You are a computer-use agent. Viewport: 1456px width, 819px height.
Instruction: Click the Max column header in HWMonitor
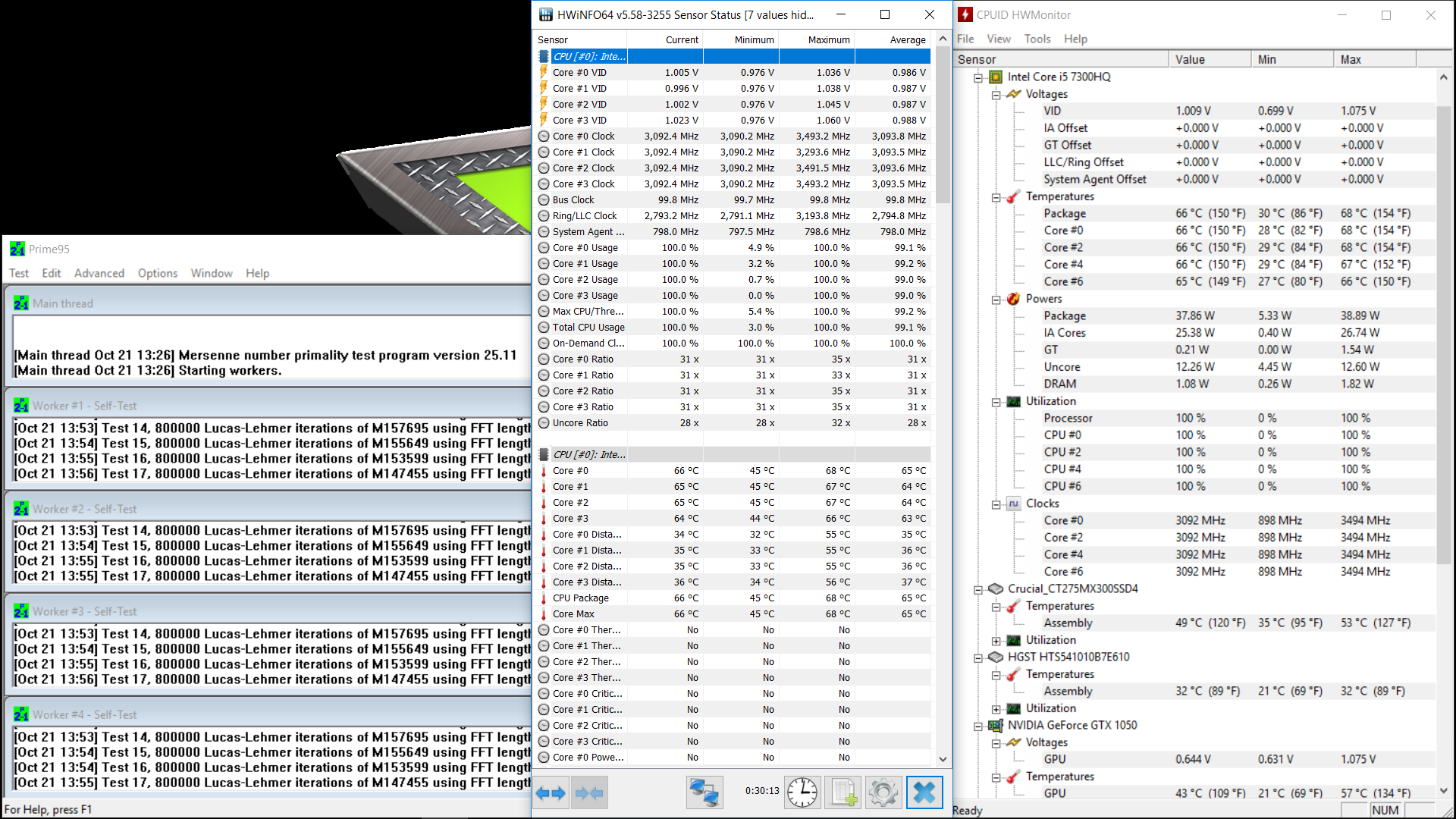(x=1375, y=59)
